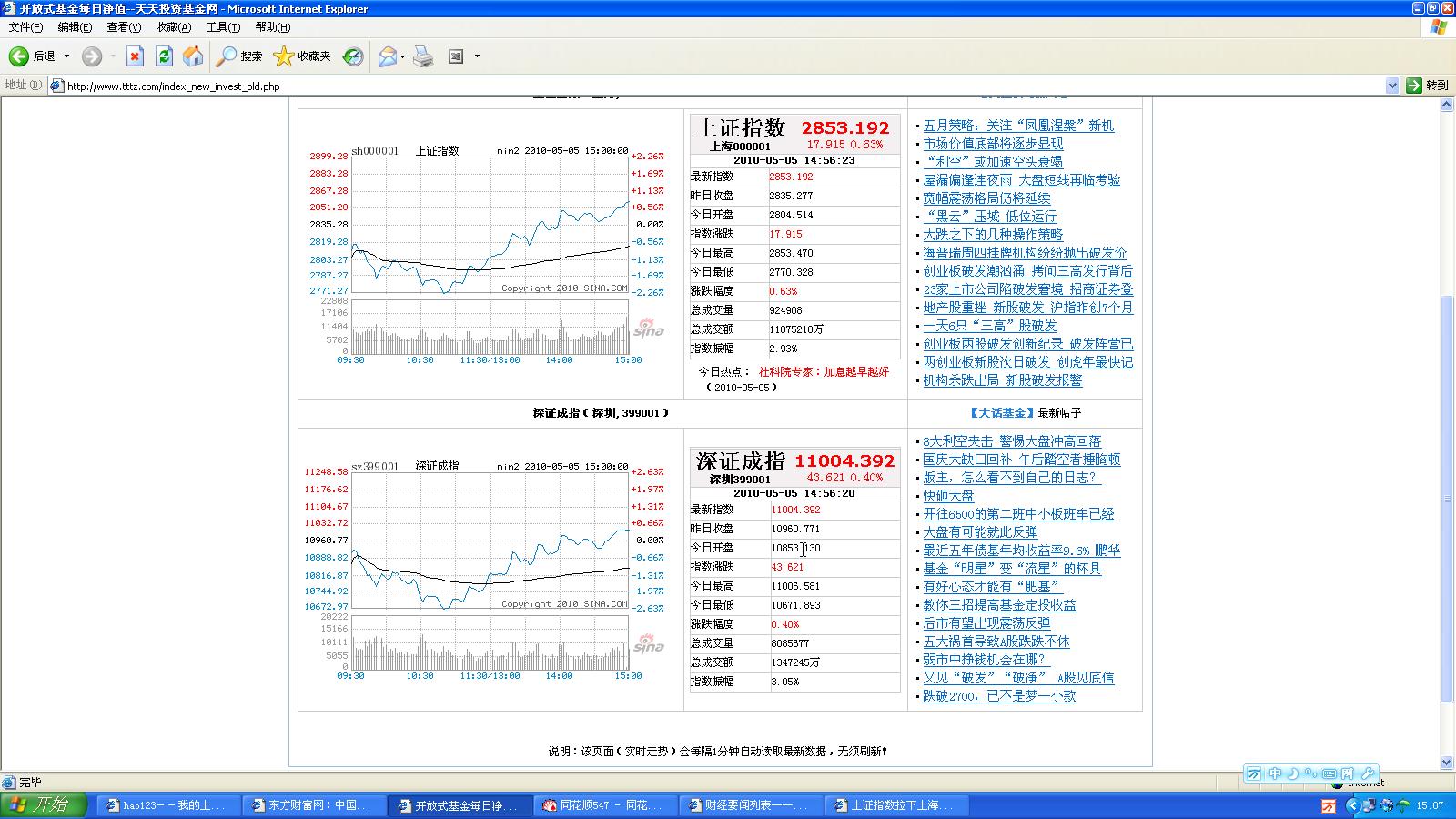
Task: Open the Search (搜索) pane
Action: click(x=239, y=56)
